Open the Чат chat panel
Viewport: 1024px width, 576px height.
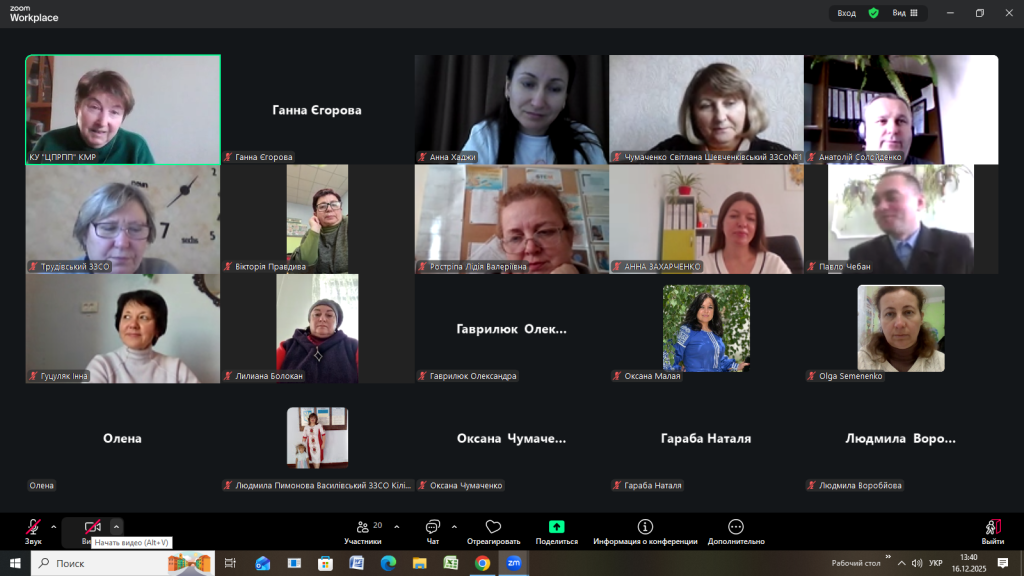(432, 530)
